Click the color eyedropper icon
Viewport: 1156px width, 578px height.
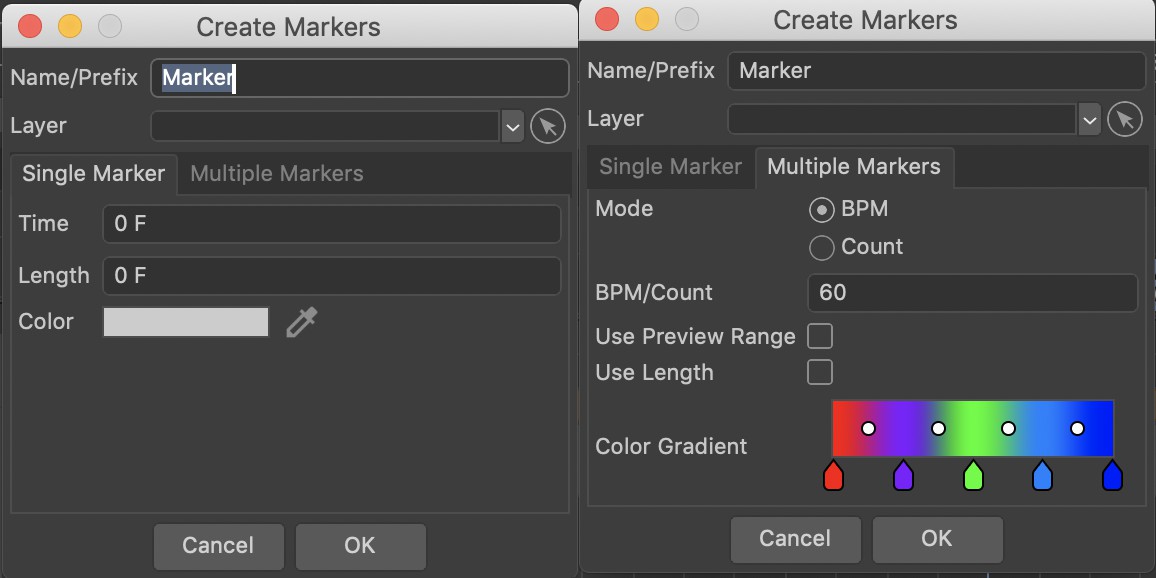(302, 323)
